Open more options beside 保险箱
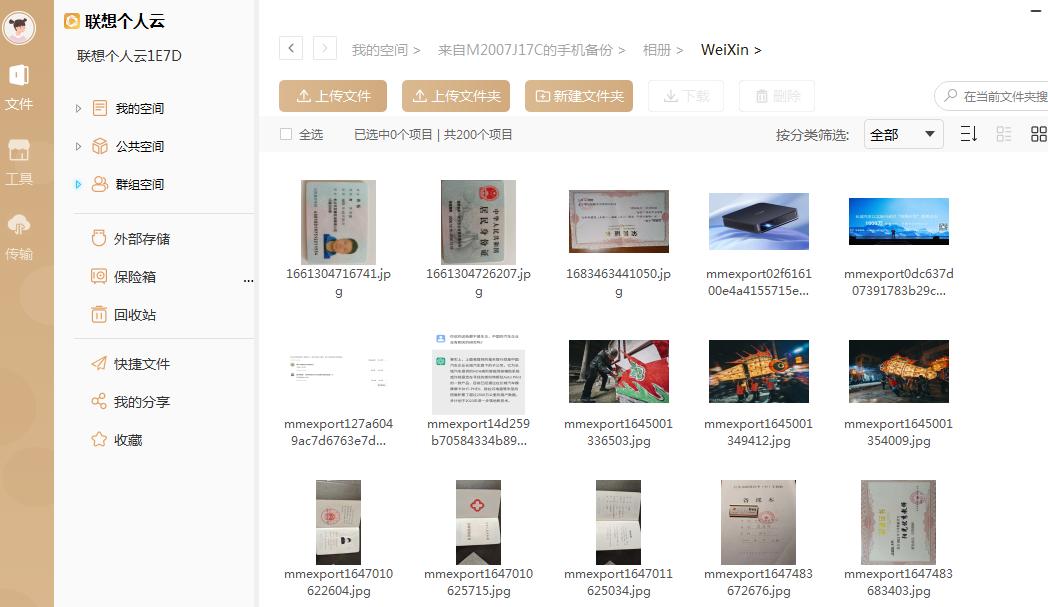The height and width of the screenshot is (607, 1048). click(248, 281)
